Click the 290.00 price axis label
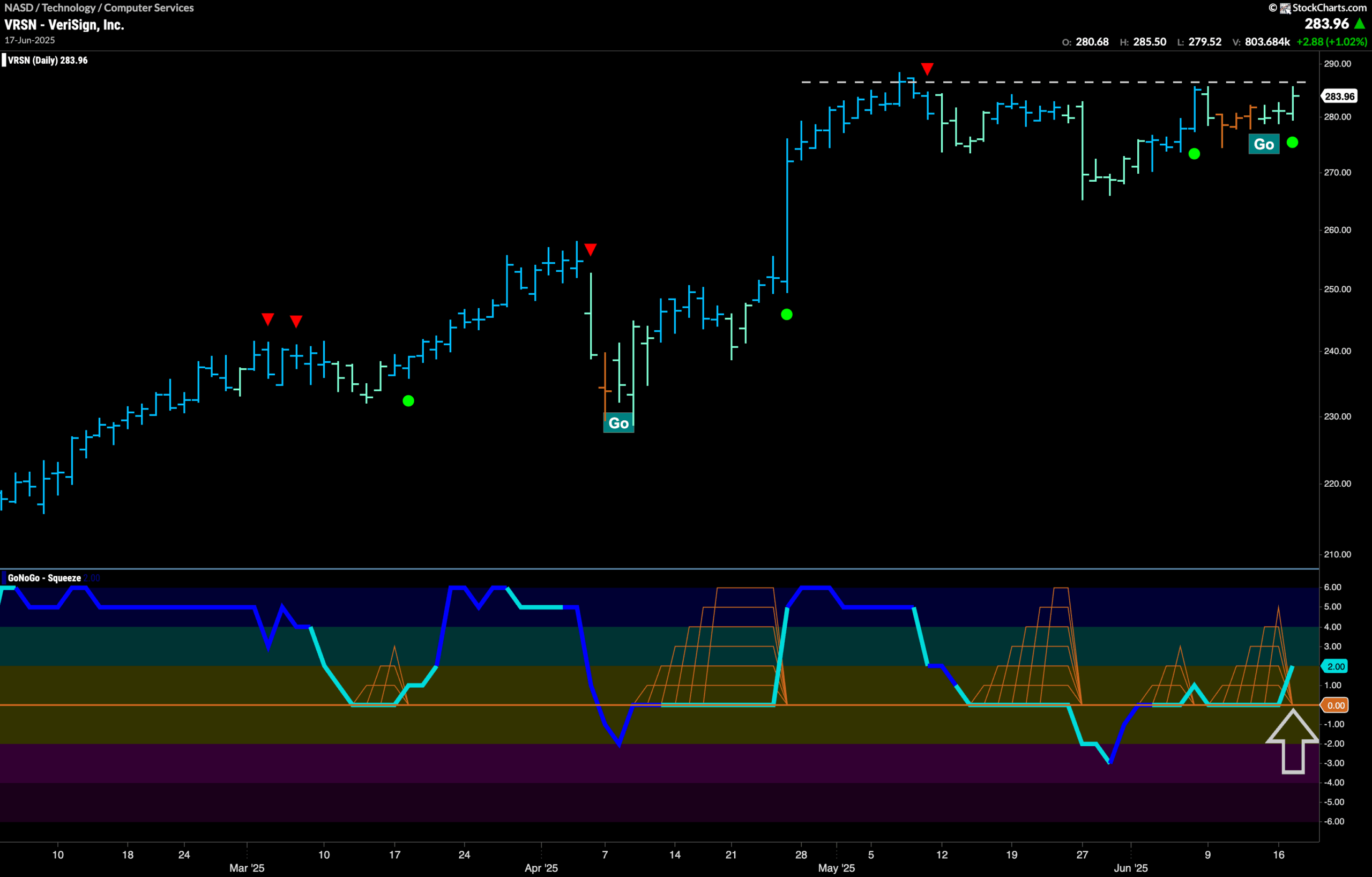Viewport: 1372px width, 877px height. click(1337, 64)
